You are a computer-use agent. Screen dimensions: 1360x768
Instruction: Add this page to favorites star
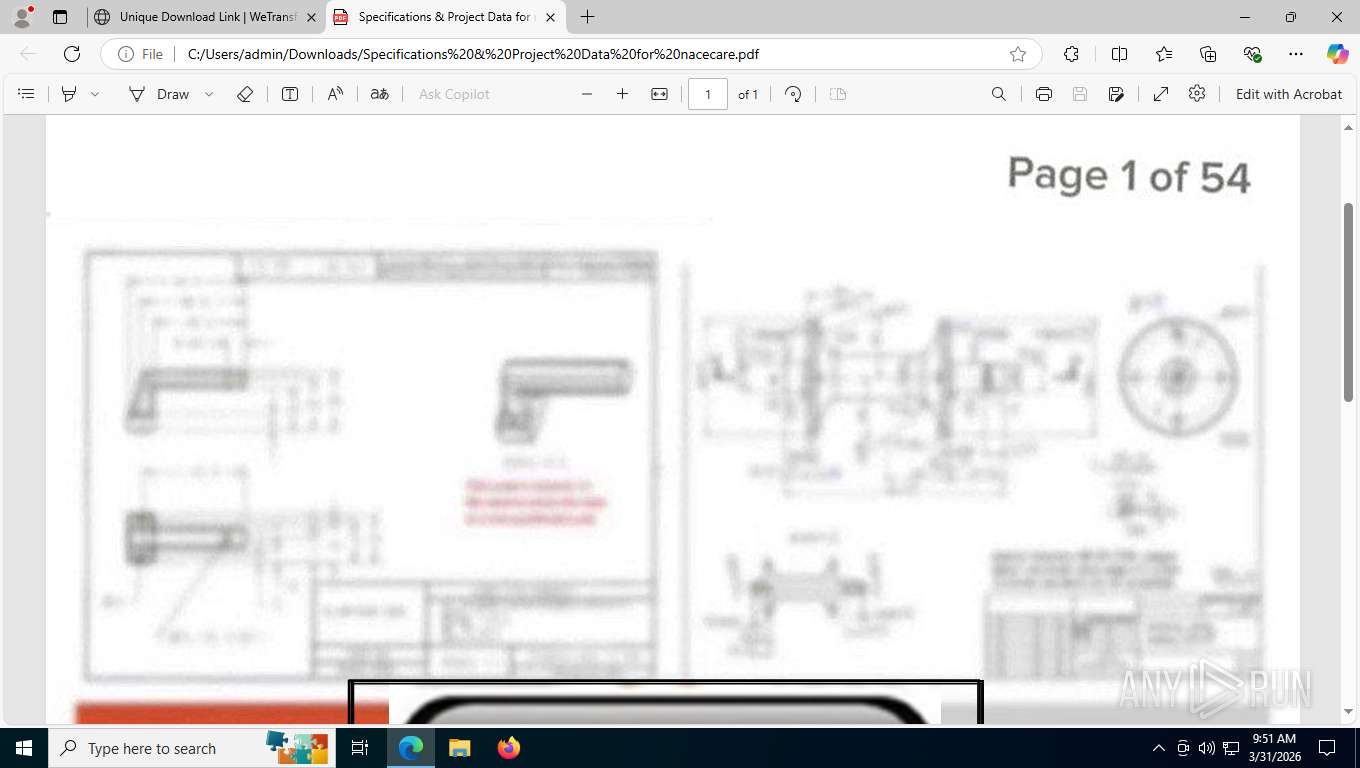tap(1018, 54)
